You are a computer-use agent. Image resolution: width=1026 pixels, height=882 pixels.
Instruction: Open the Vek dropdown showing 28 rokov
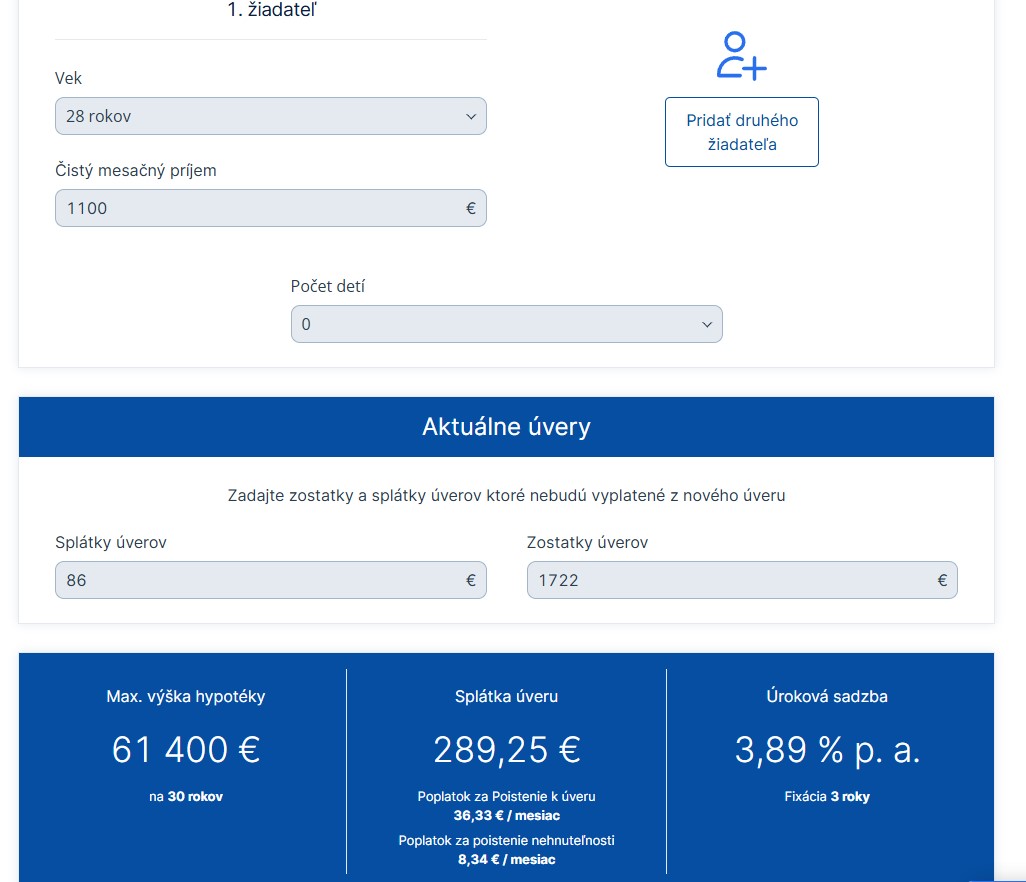pyautogui.click(x=260, y=116)
